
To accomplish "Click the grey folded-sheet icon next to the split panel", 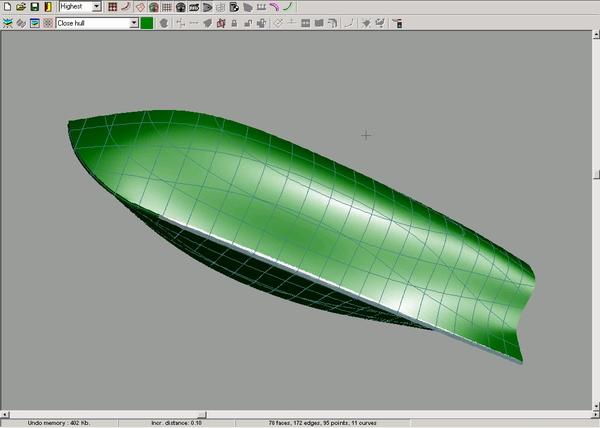I will [319, 23].
